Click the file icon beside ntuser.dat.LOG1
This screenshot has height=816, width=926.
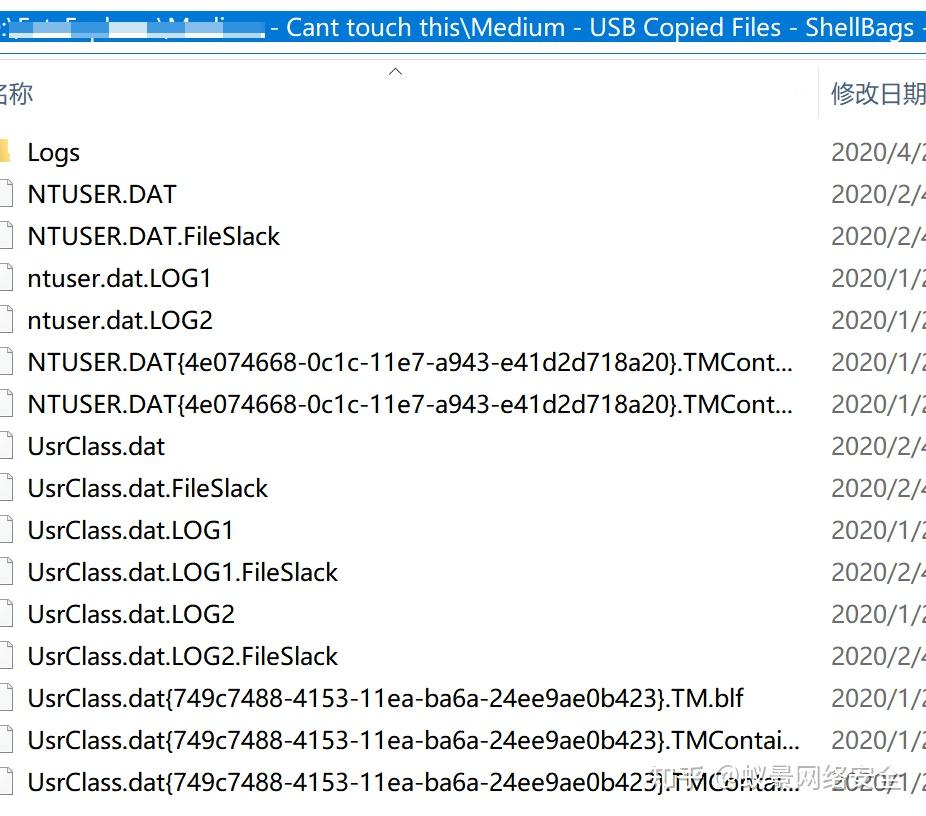coord(6,278)
